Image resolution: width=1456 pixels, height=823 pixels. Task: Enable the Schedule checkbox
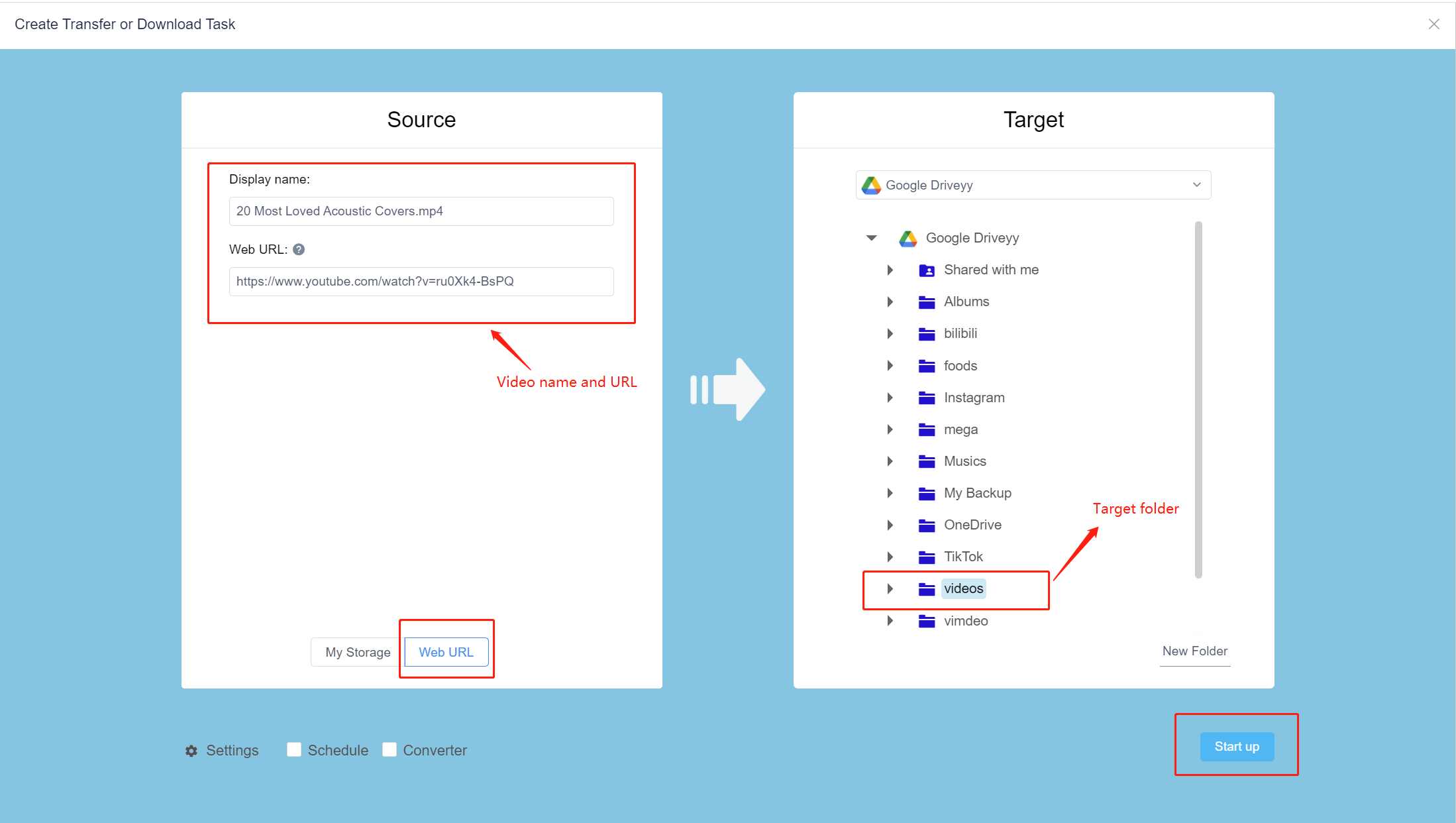point(294,750)
